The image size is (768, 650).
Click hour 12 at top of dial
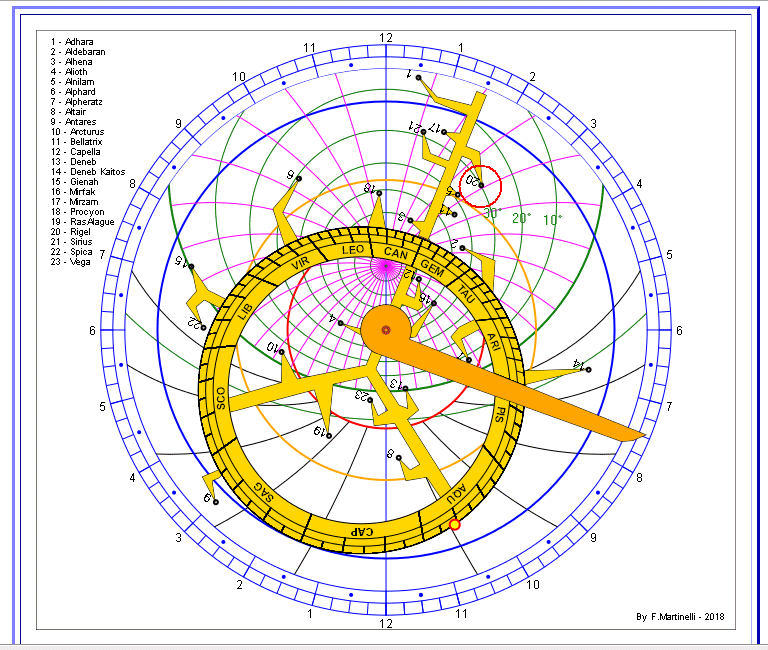(x=385, y=38)
